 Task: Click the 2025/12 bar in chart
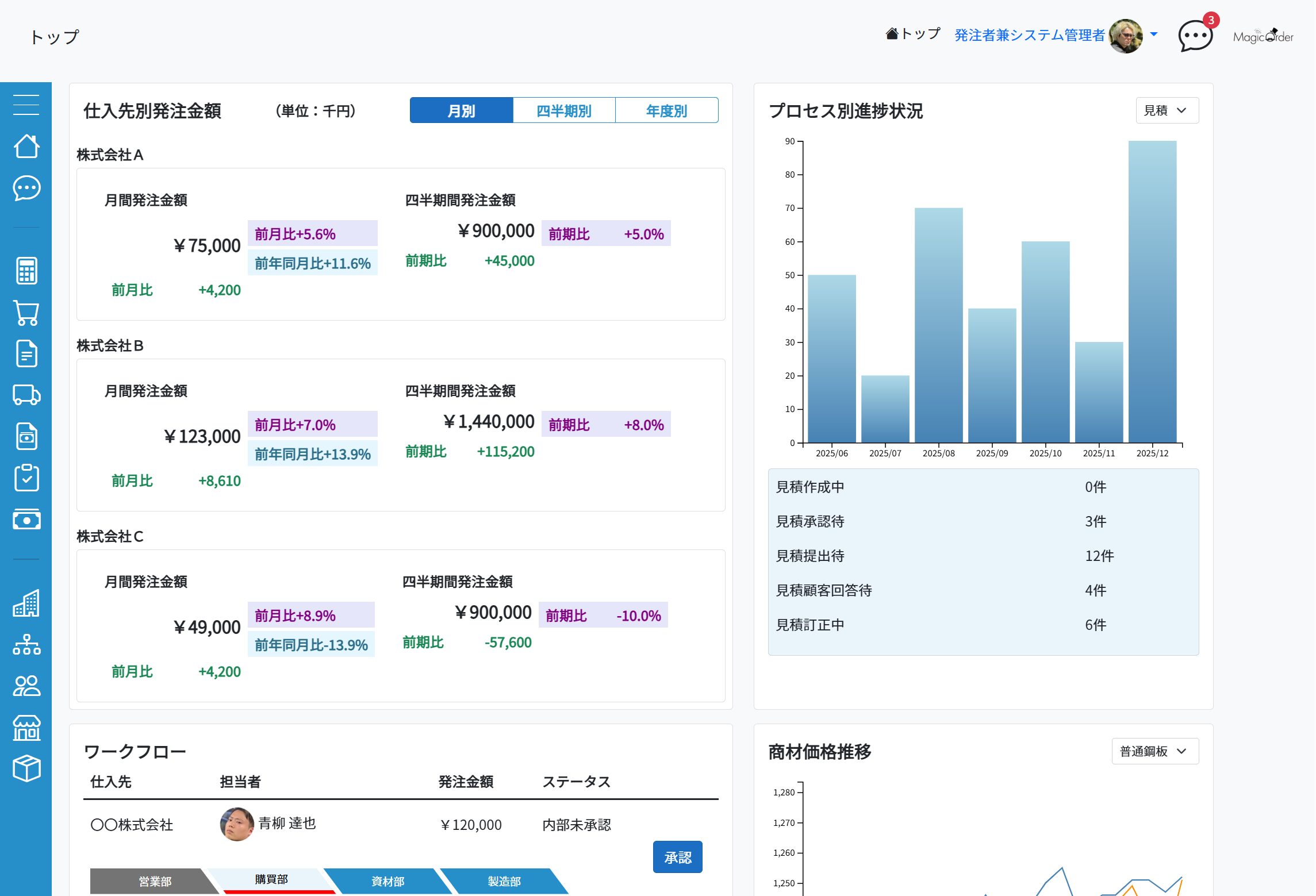[1152, 292]
